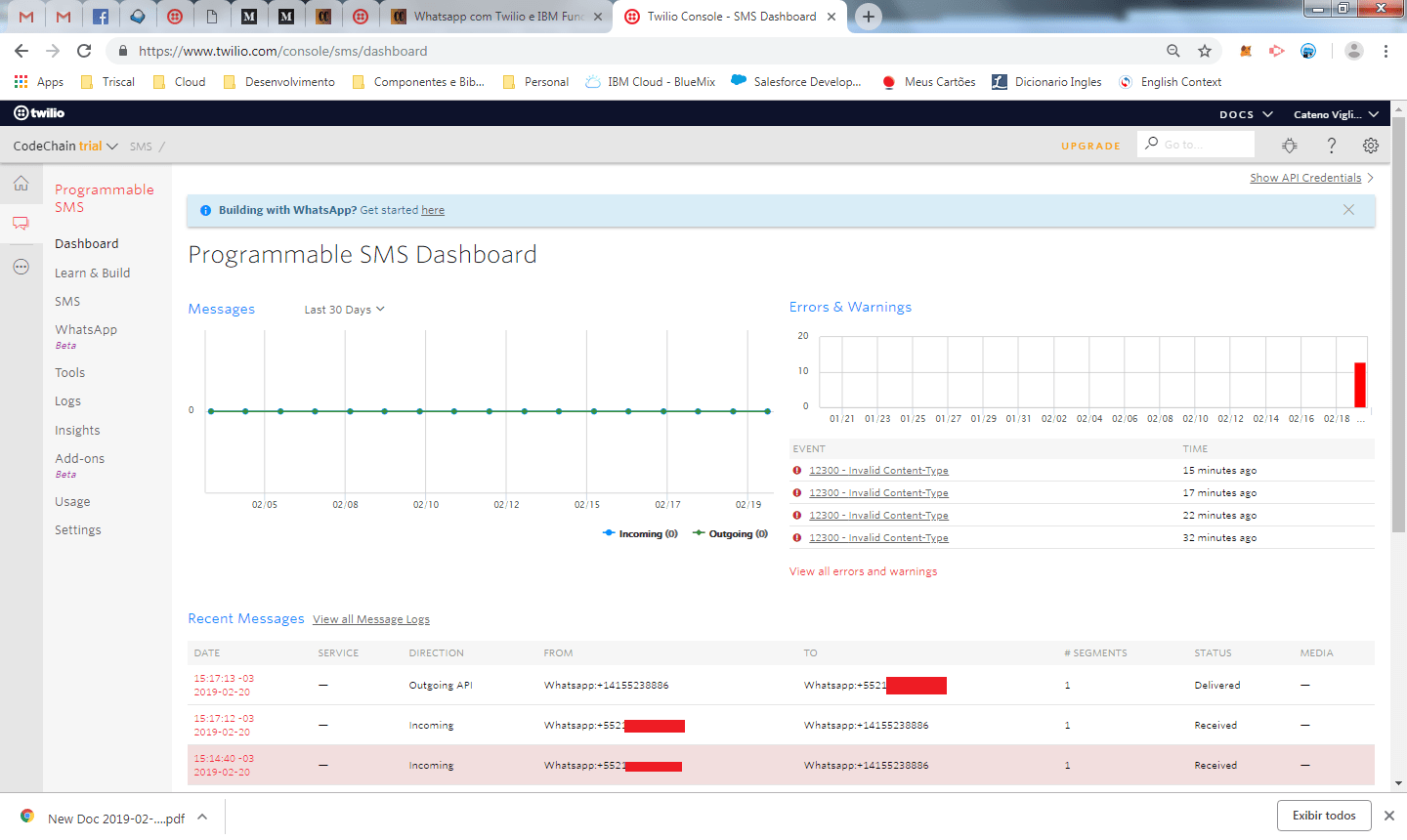Open the zoom magnifier icon in address bar

tap(1172, 51)
